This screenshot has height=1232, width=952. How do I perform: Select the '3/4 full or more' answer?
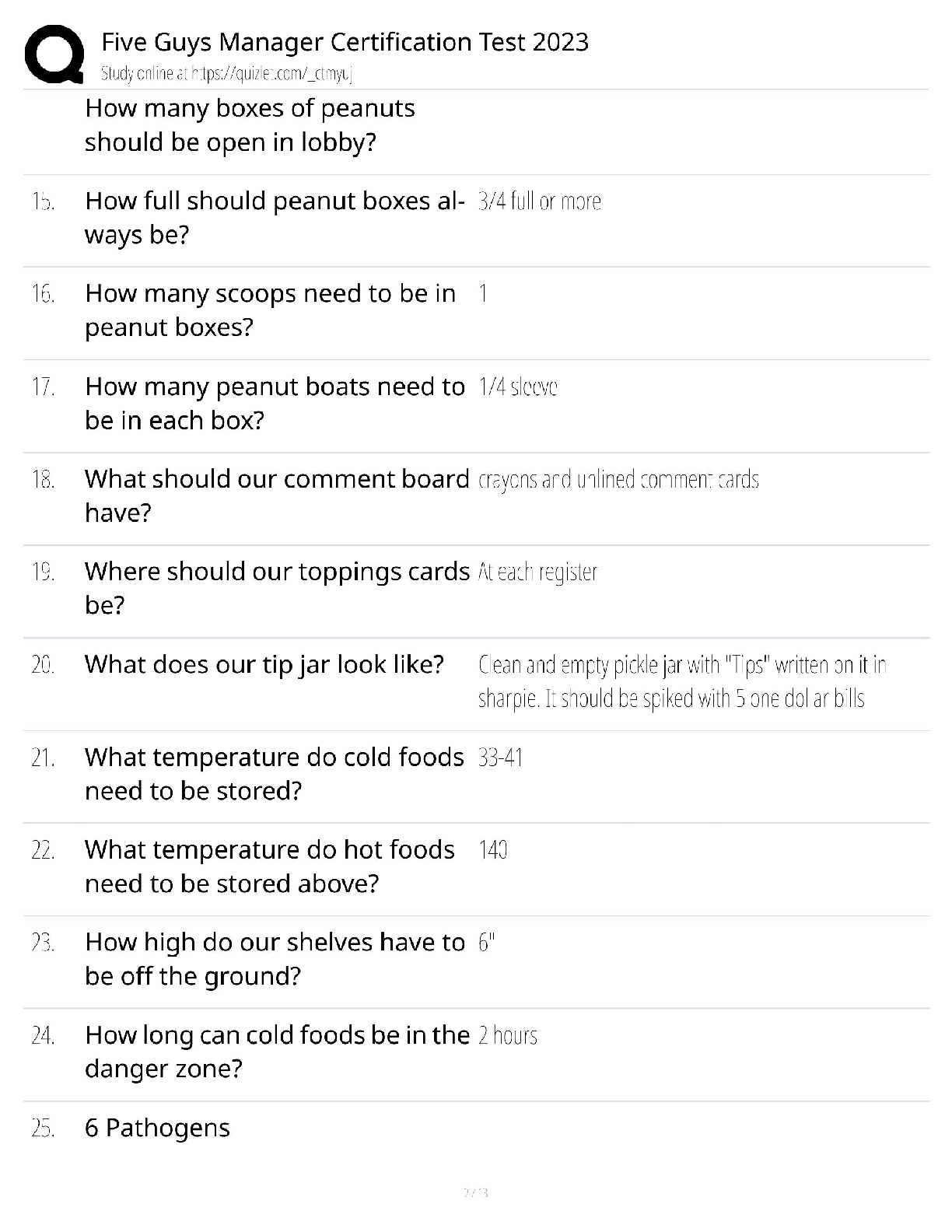(x=539, y=201)
